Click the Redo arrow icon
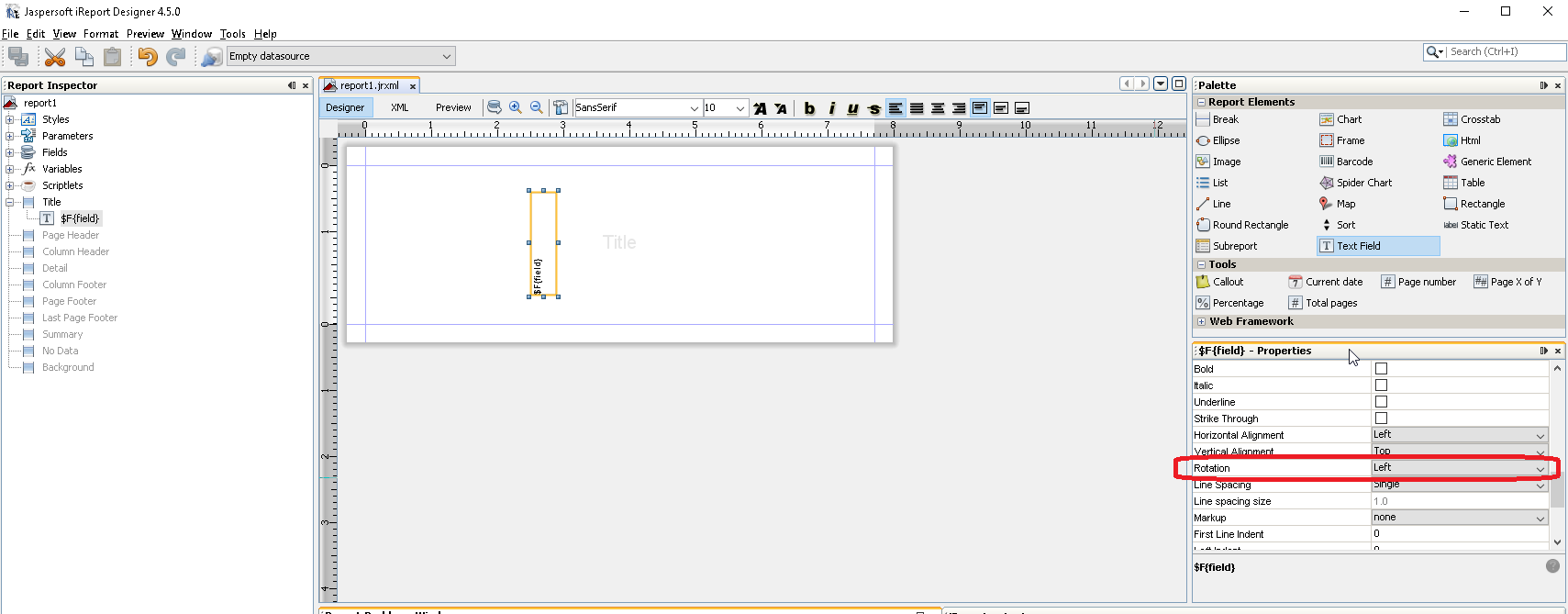Image resolution: width=1568 pixels, height=614 pixels. (x=176, y=57)
